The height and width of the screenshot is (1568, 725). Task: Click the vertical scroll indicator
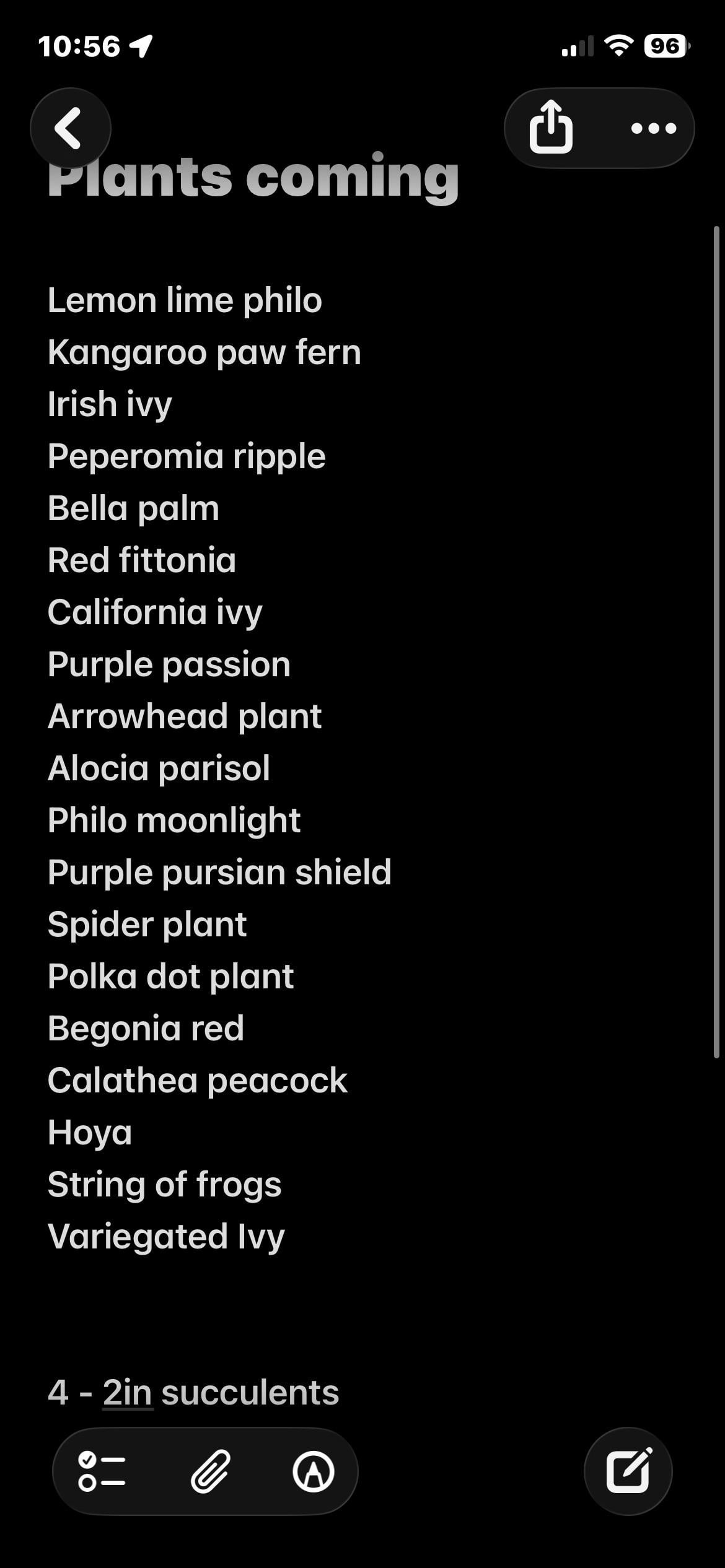pos(716,641)
